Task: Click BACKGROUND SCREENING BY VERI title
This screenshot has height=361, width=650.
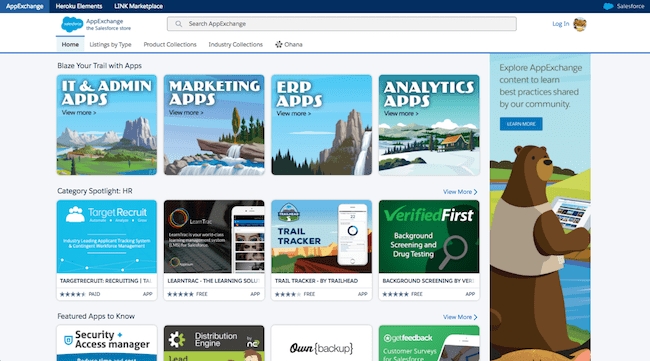Action: pos(428,281)
